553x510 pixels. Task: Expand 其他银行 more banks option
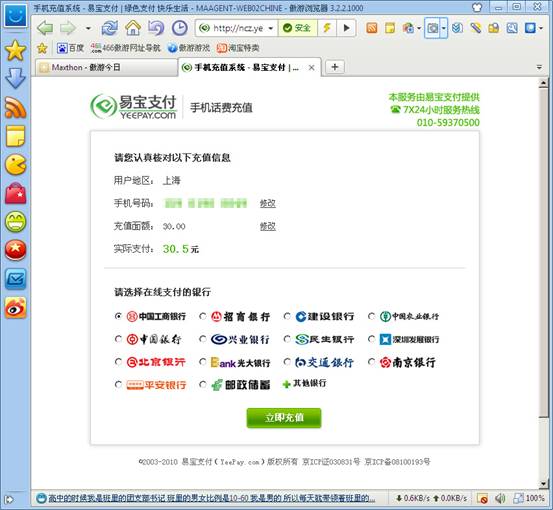click(305, 384)
